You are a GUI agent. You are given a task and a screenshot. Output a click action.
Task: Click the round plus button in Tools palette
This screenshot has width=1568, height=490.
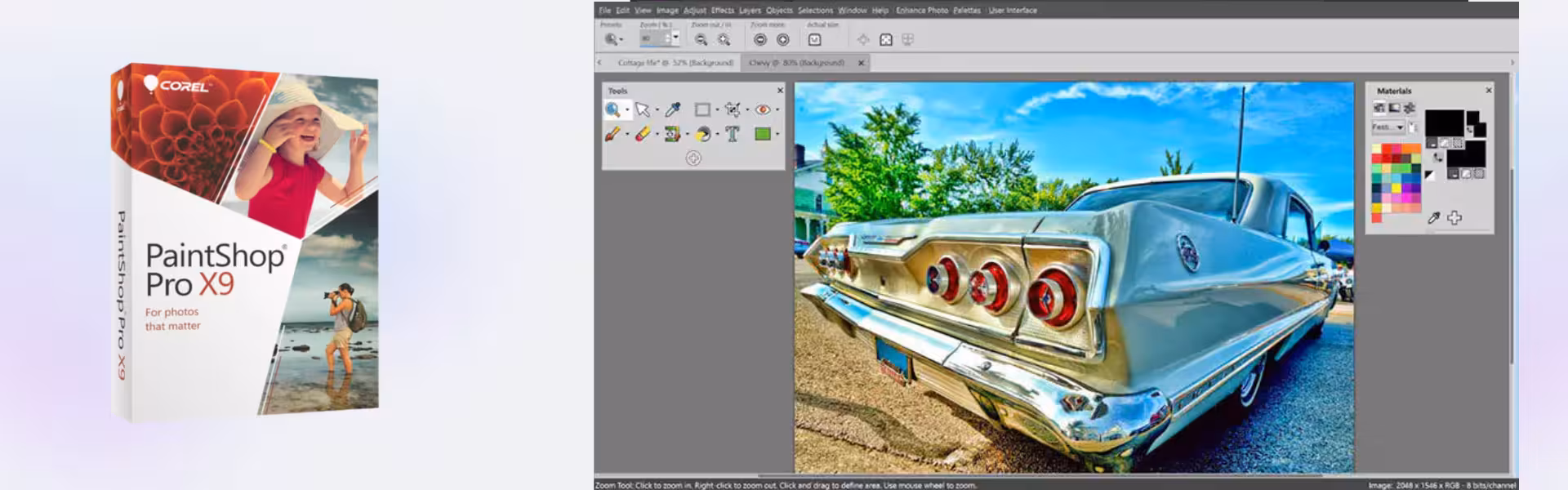tap(693, 158)
